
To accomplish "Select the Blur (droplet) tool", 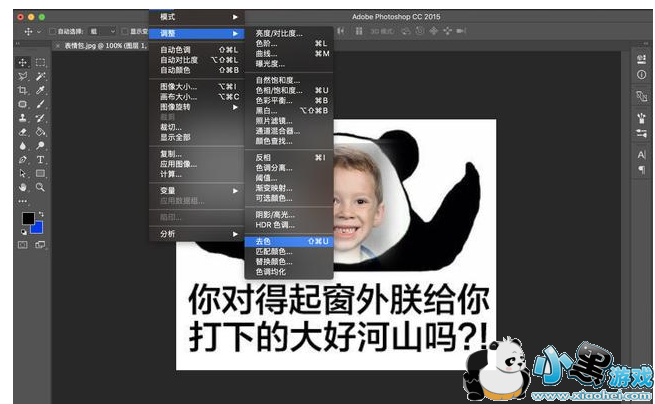I will click(x=23, y=145).
